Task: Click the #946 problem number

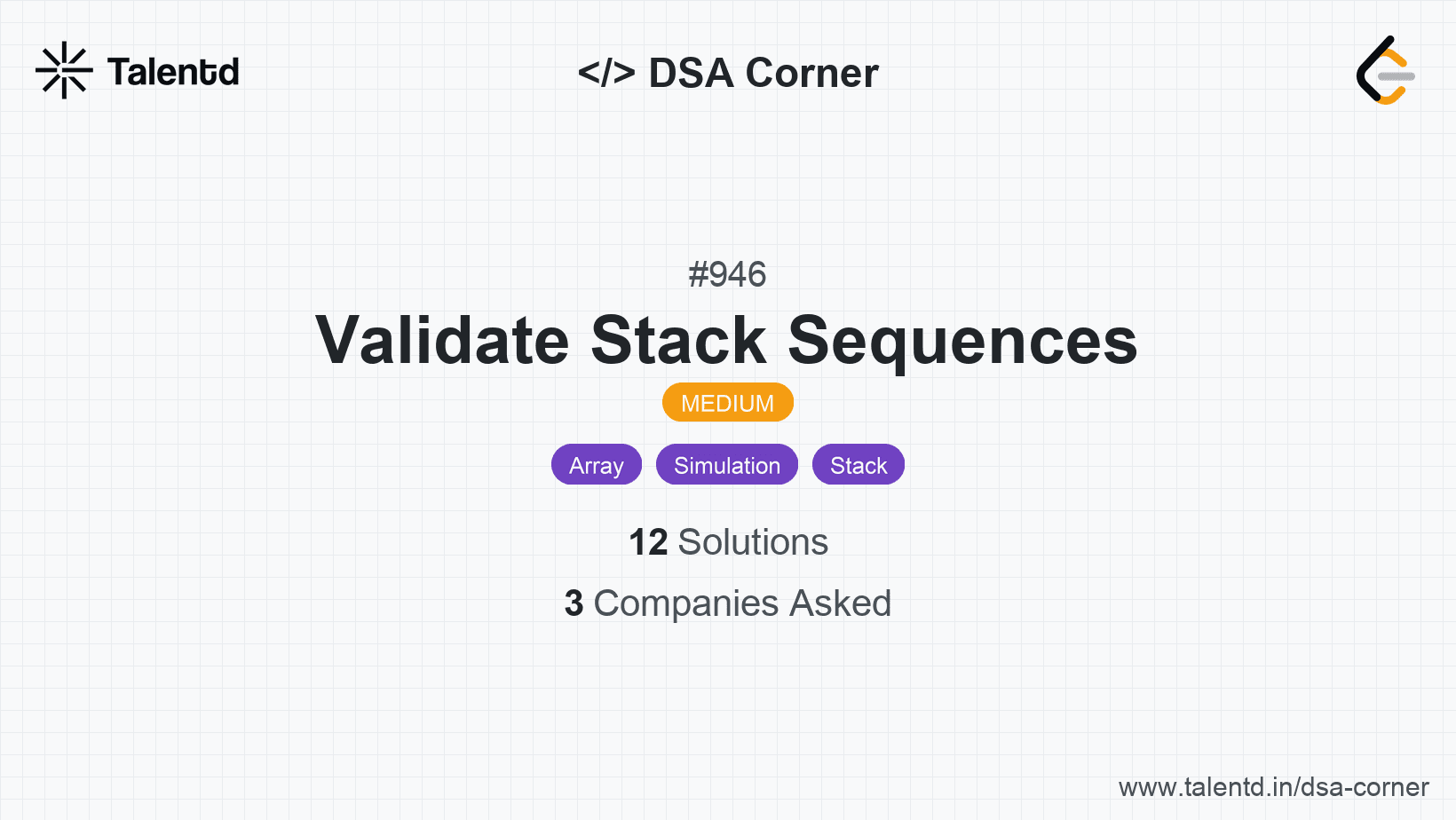Action: [727, 274]
